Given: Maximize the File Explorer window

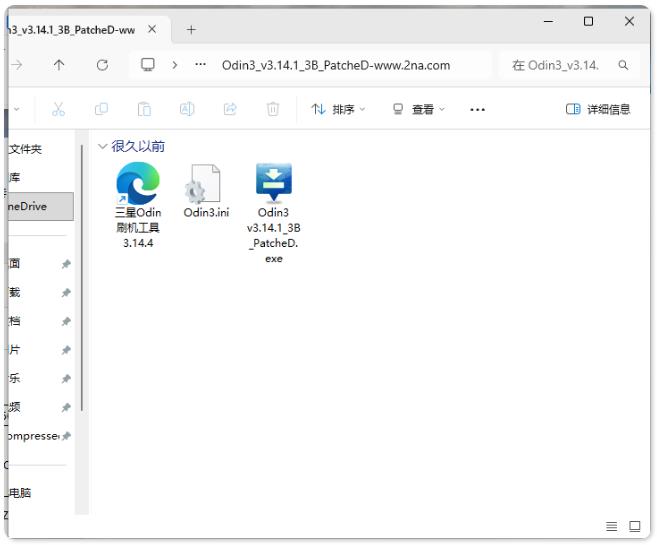Looking at the screenshot, I should coord(588,21).
